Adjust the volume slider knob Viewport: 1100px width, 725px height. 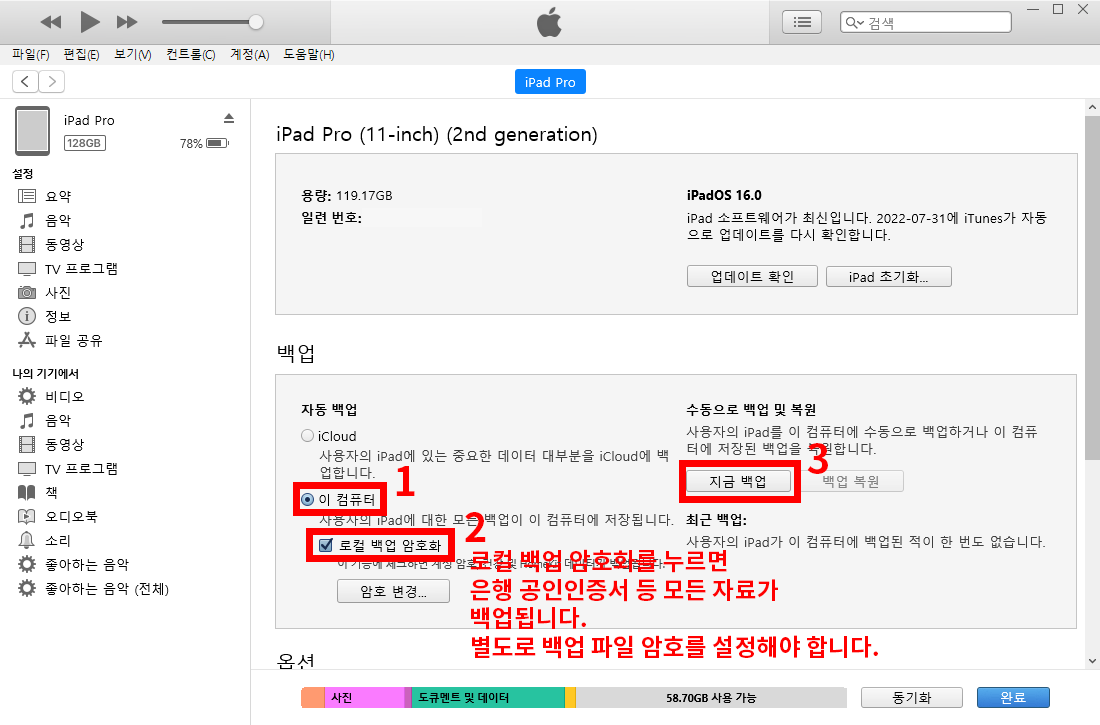[256, 22]
